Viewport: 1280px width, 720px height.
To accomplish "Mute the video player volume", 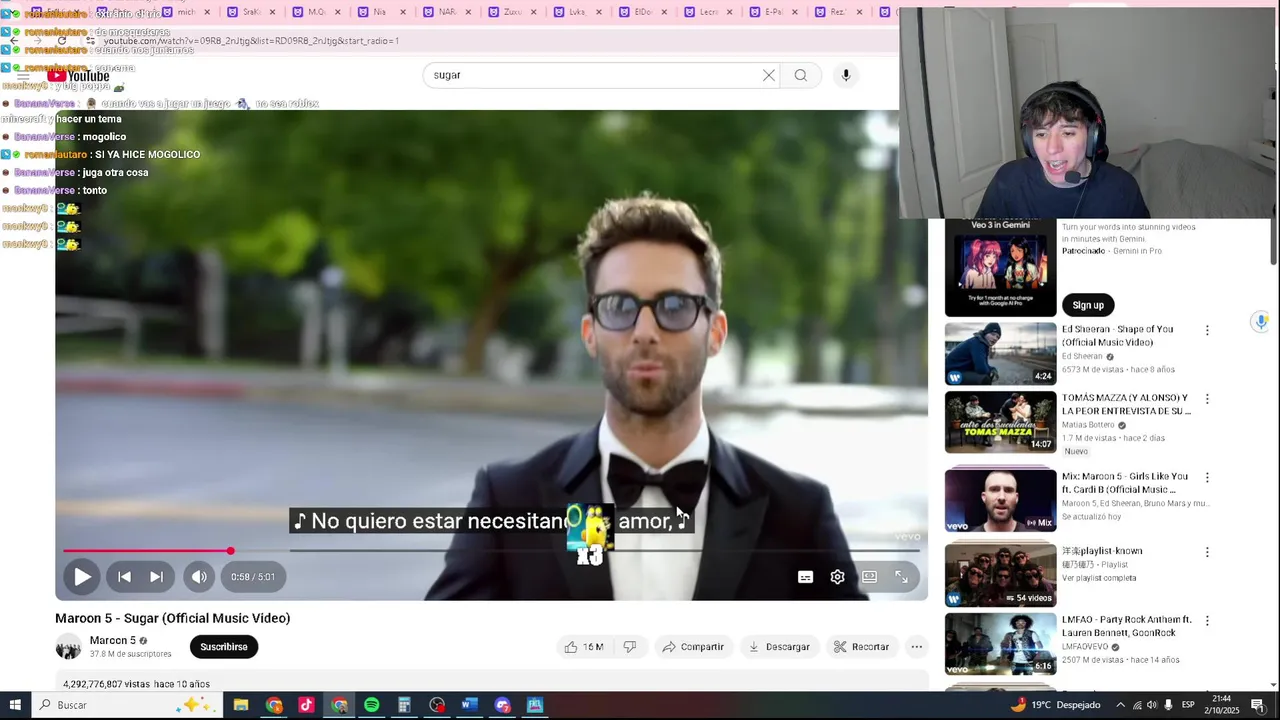I will (x=199, y=577).
